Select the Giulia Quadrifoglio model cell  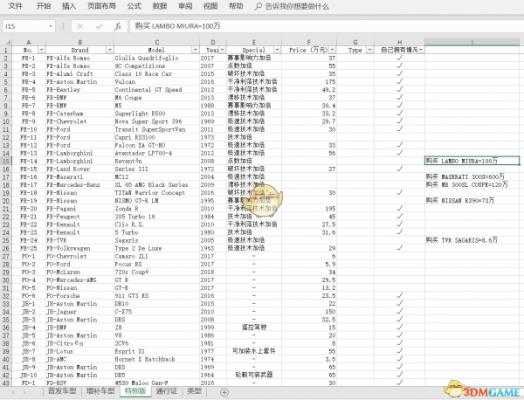tap(157, 58)
